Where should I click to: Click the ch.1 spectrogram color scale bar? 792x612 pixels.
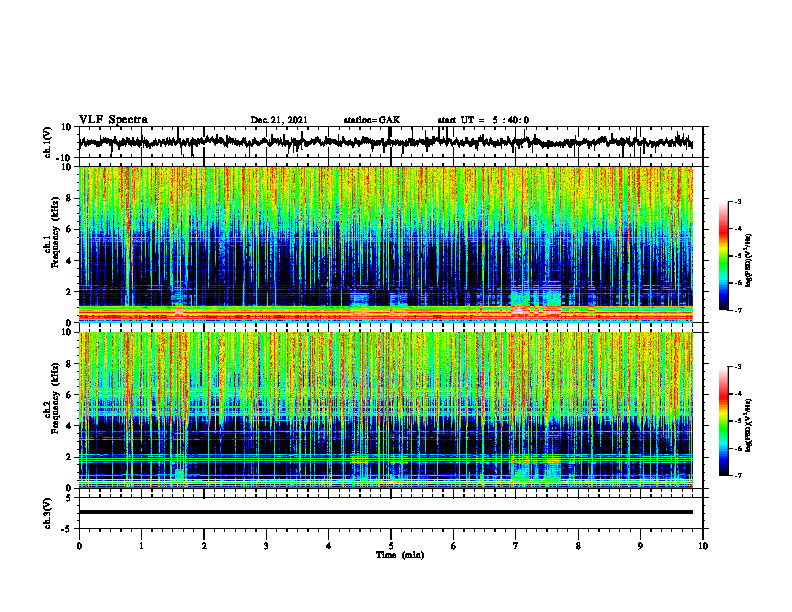coord(723,256)
